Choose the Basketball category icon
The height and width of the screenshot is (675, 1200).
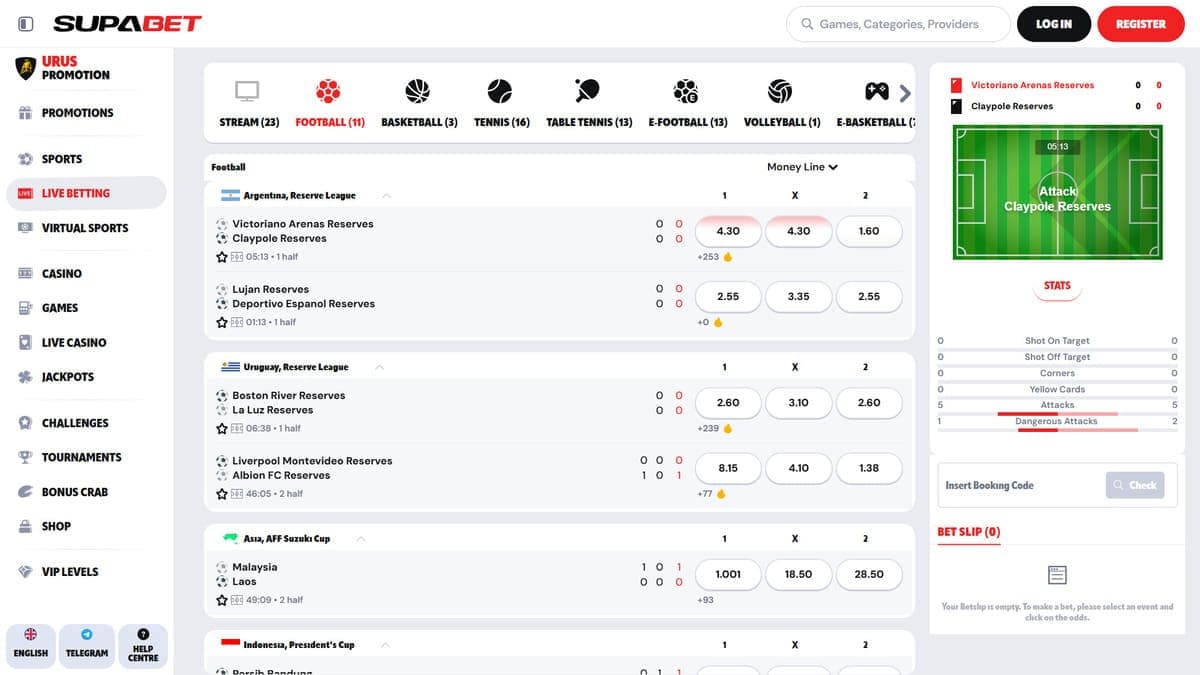(418, 92)
